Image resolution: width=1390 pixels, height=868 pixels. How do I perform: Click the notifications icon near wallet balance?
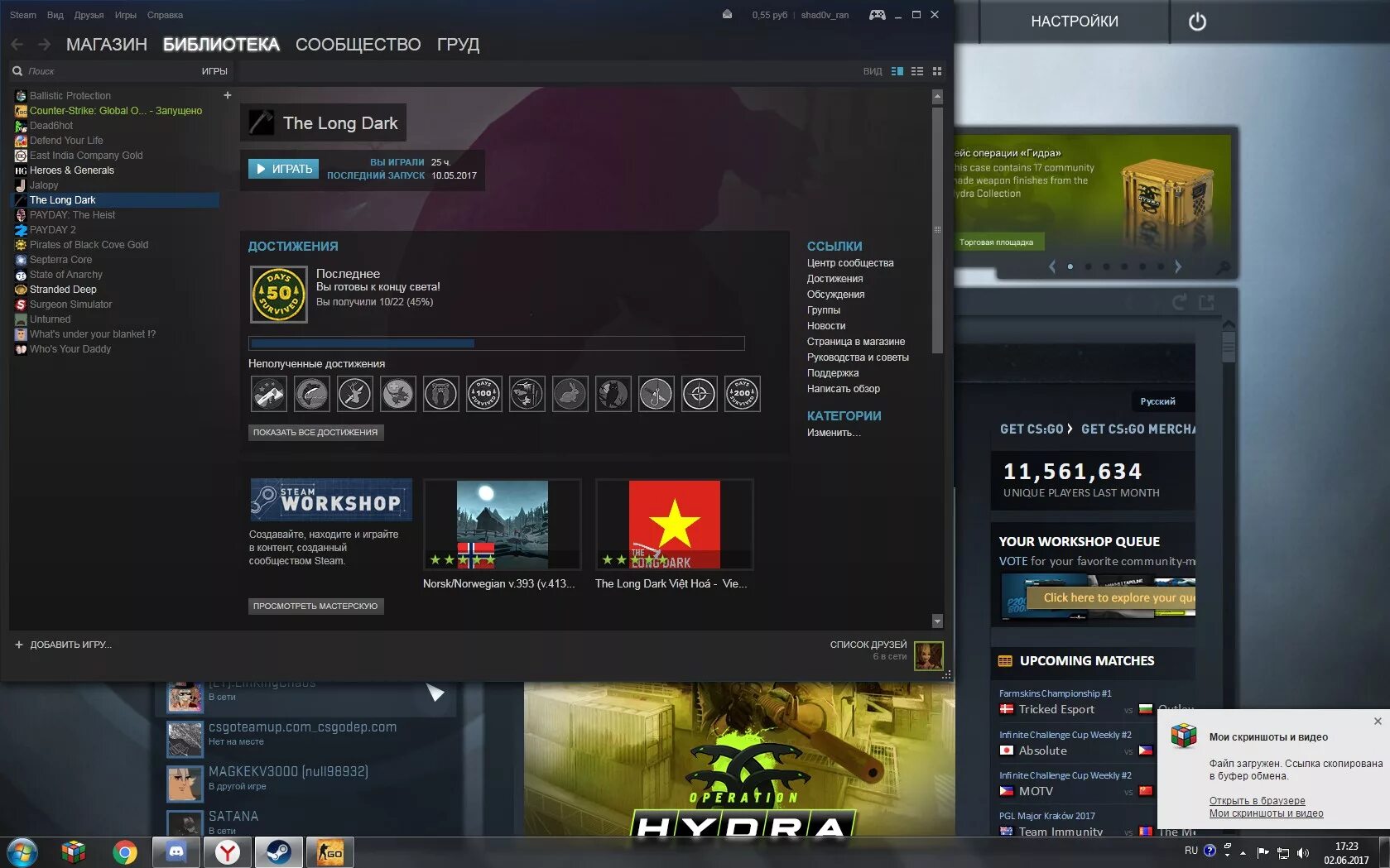point(727,15)
